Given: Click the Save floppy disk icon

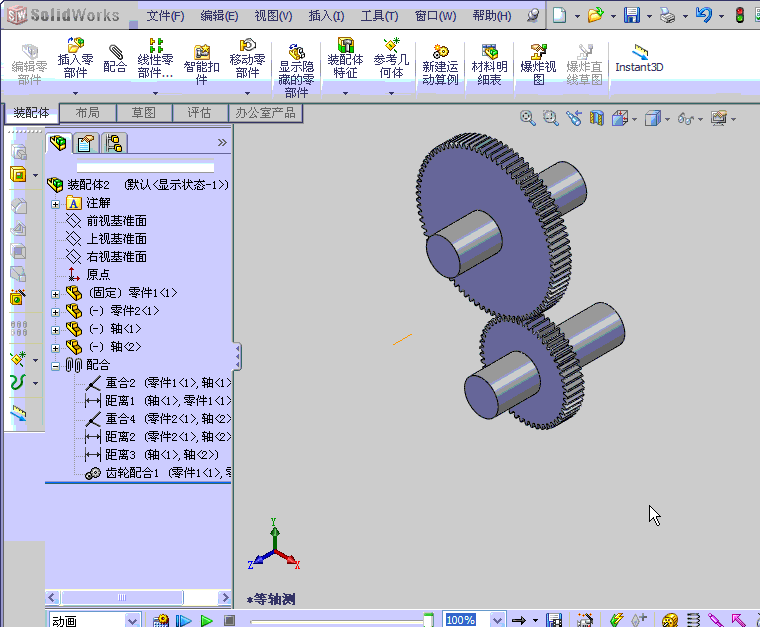Looking at the screenshot, I should [632, 15].
